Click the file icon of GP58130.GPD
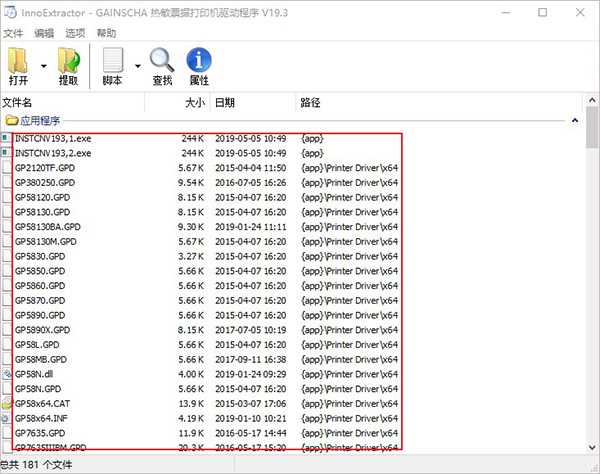The height and width of the screenshot is (474, 600). click(x=7, y=212)
